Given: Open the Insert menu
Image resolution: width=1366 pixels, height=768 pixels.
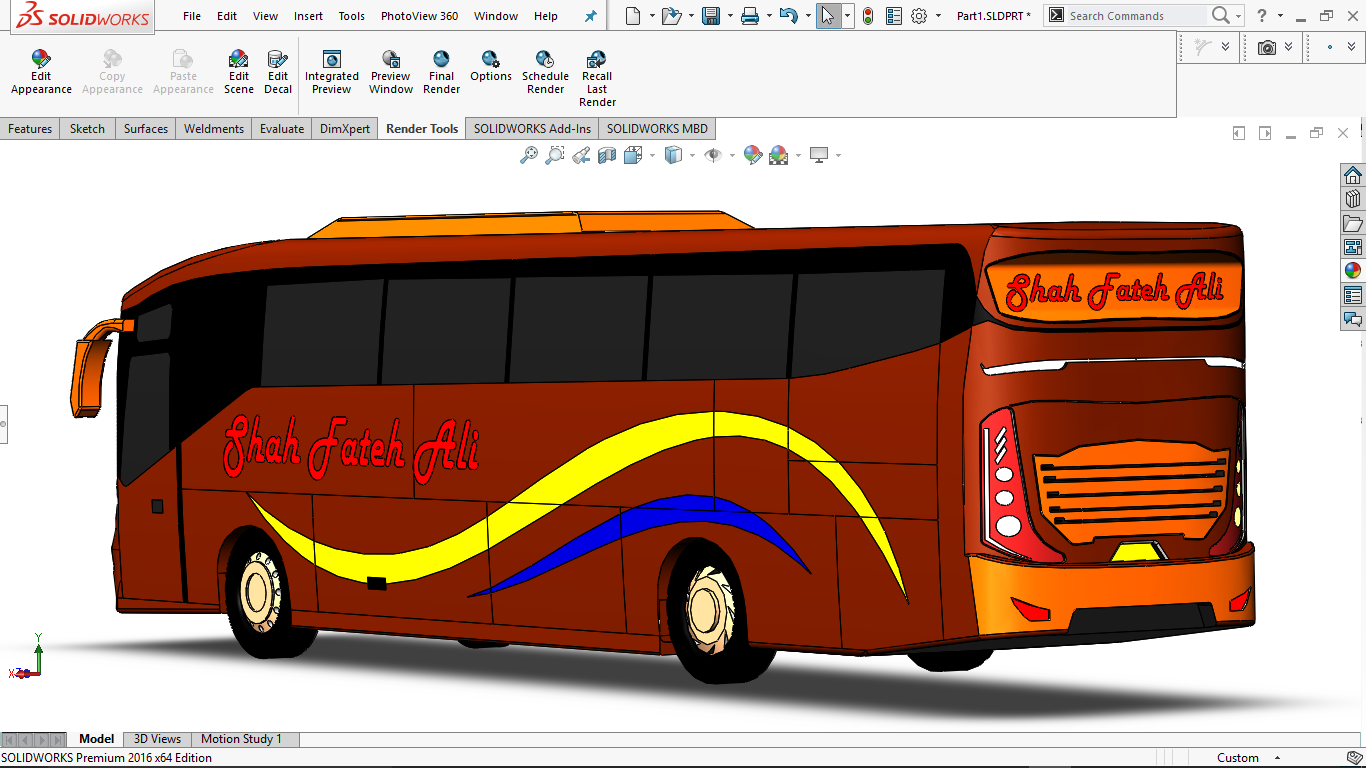Looking at the screenshot, I should tap(308, 16).
